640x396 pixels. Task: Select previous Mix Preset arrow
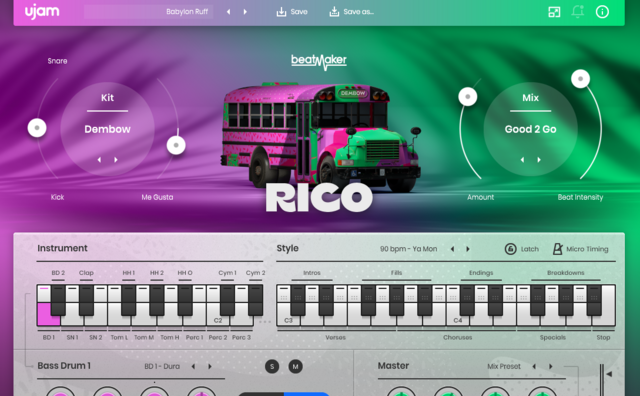(534, 366)
